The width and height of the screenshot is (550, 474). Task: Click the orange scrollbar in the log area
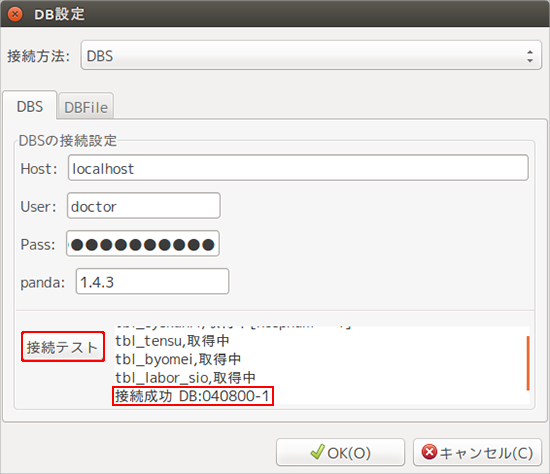[x=528, y=363]
